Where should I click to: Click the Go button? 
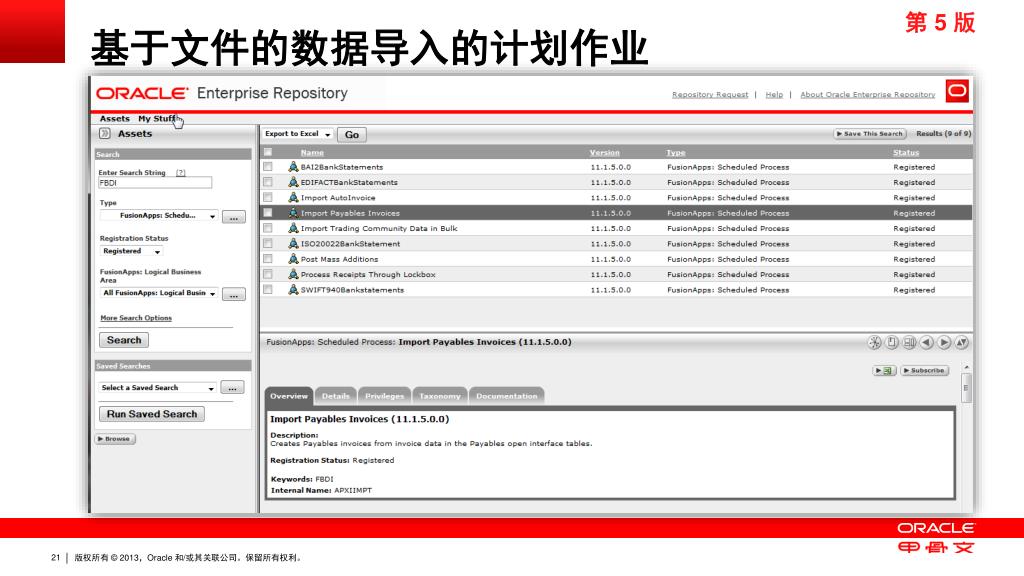(x=352, y=135)
